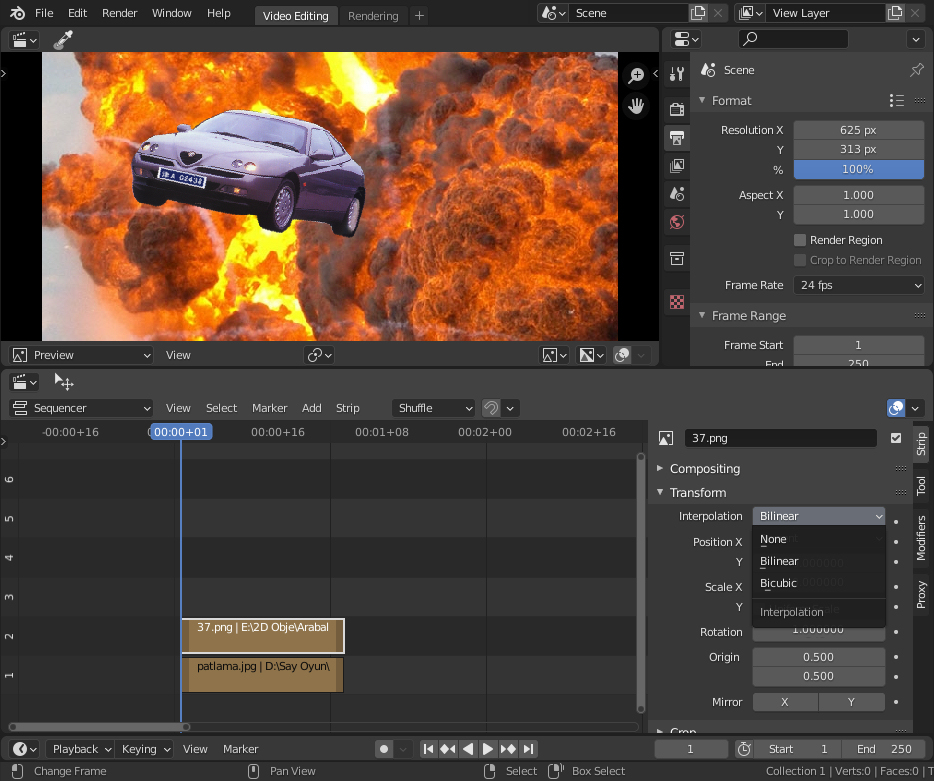Open the Modifiers sidebar tab

click(x=921, y=538)
